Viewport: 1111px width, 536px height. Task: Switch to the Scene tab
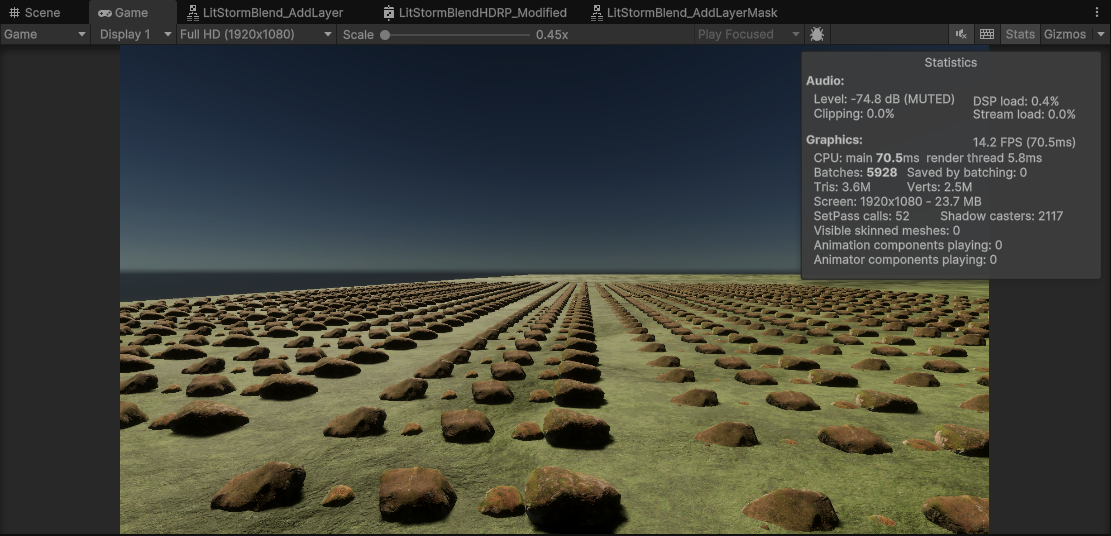coord(42,13)
